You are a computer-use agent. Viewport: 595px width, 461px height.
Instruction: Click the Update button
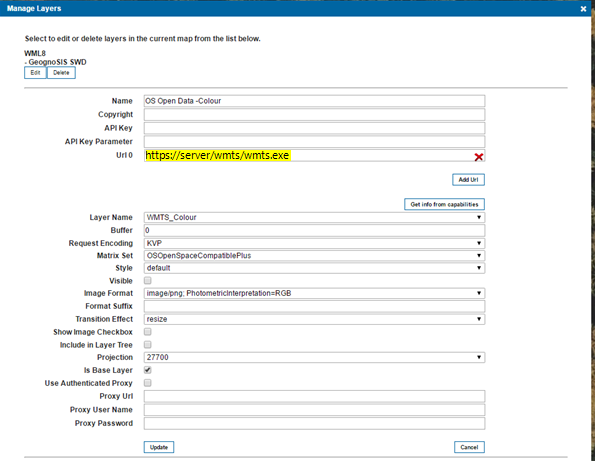pos(159,447)
